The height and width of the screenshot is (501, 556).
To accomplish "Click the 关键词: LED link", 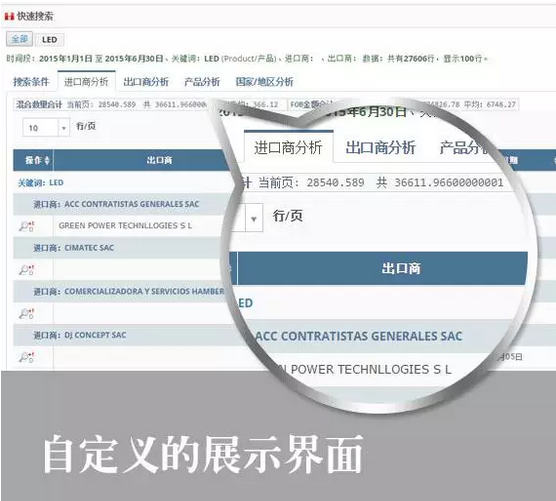I will tap(40, 183).
